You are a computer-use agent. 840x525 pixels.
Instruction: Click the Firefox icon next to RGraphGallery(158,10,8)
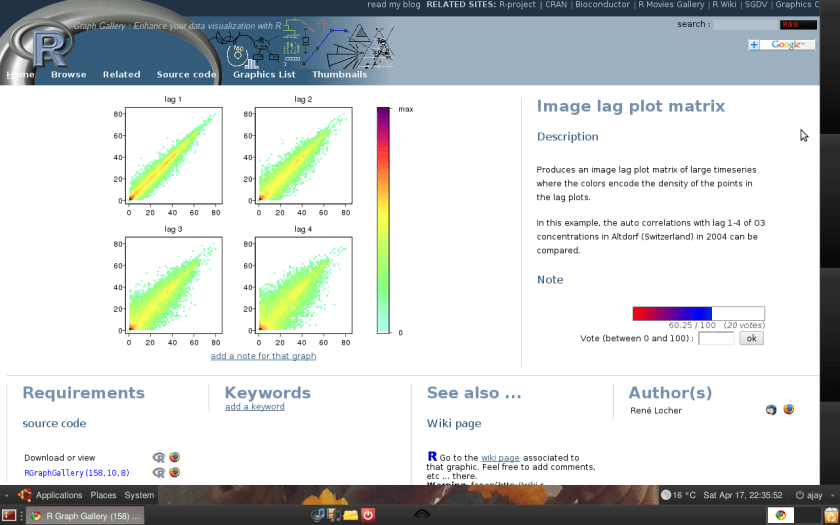tap(175, 472)
